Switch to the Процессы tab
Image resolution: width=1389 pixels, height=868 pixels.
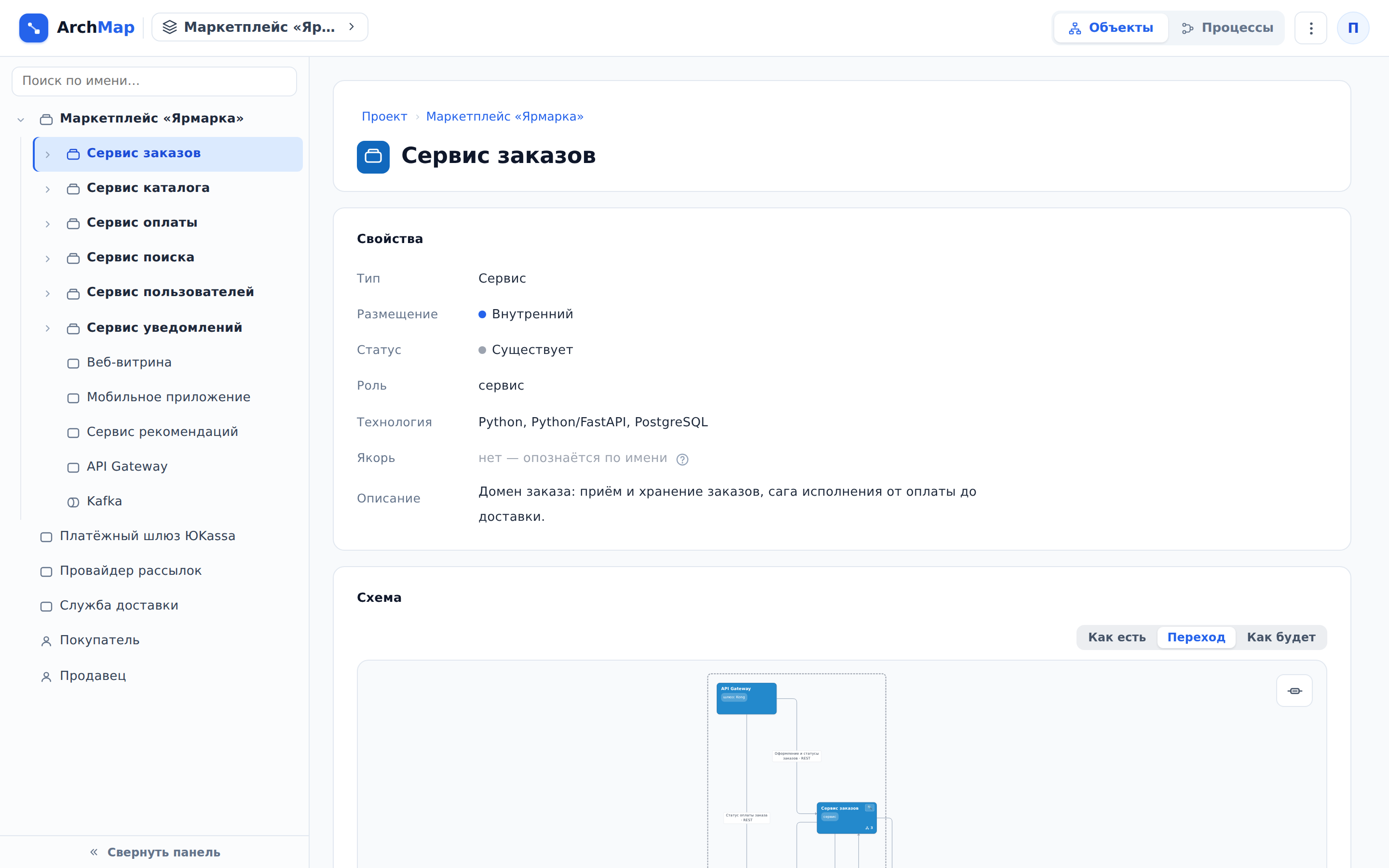pyautogui.click(x=1227, y=28)
